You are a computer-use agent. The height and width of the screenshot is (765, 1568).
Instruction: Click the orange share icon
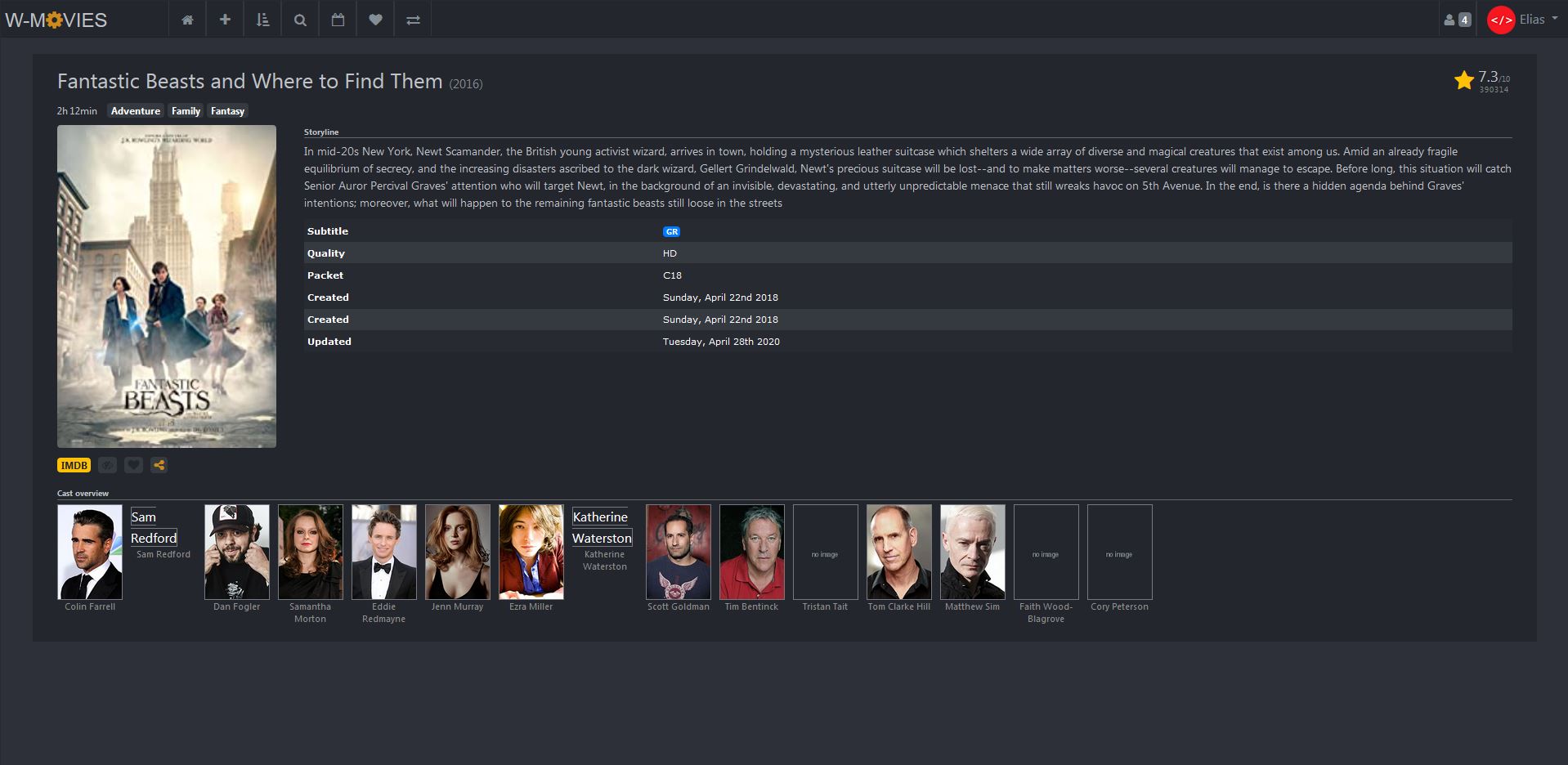(x=159, y=465)
